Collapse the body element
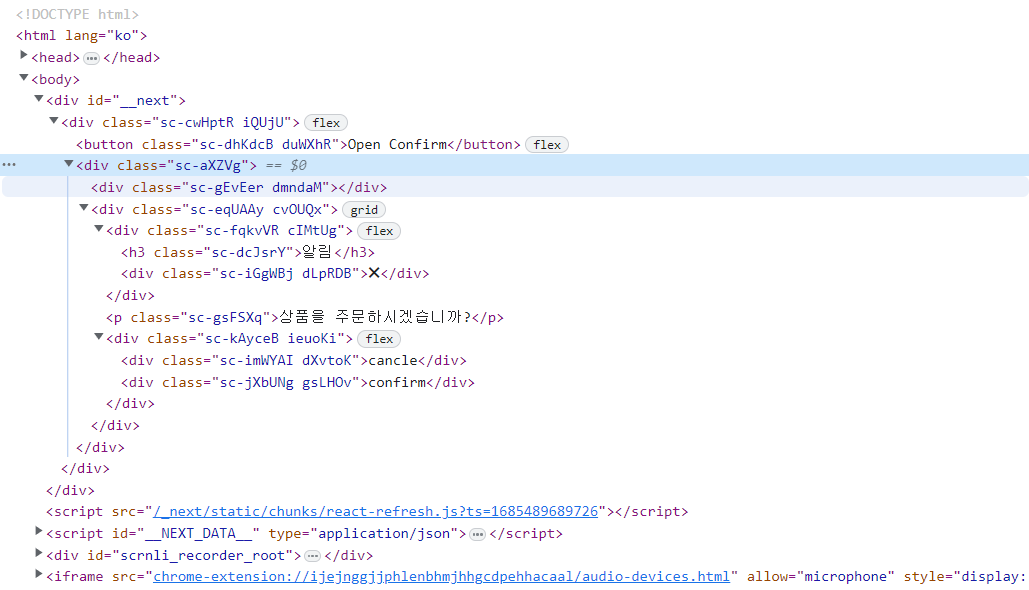Viewport: 1029px width, 590px height. tap(24, 77)
